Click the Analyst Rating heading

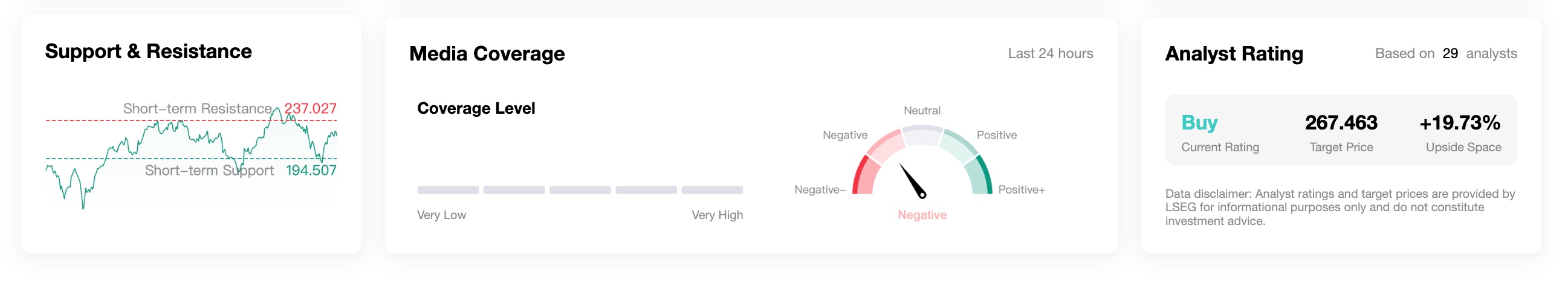(x=1234, y=54)
